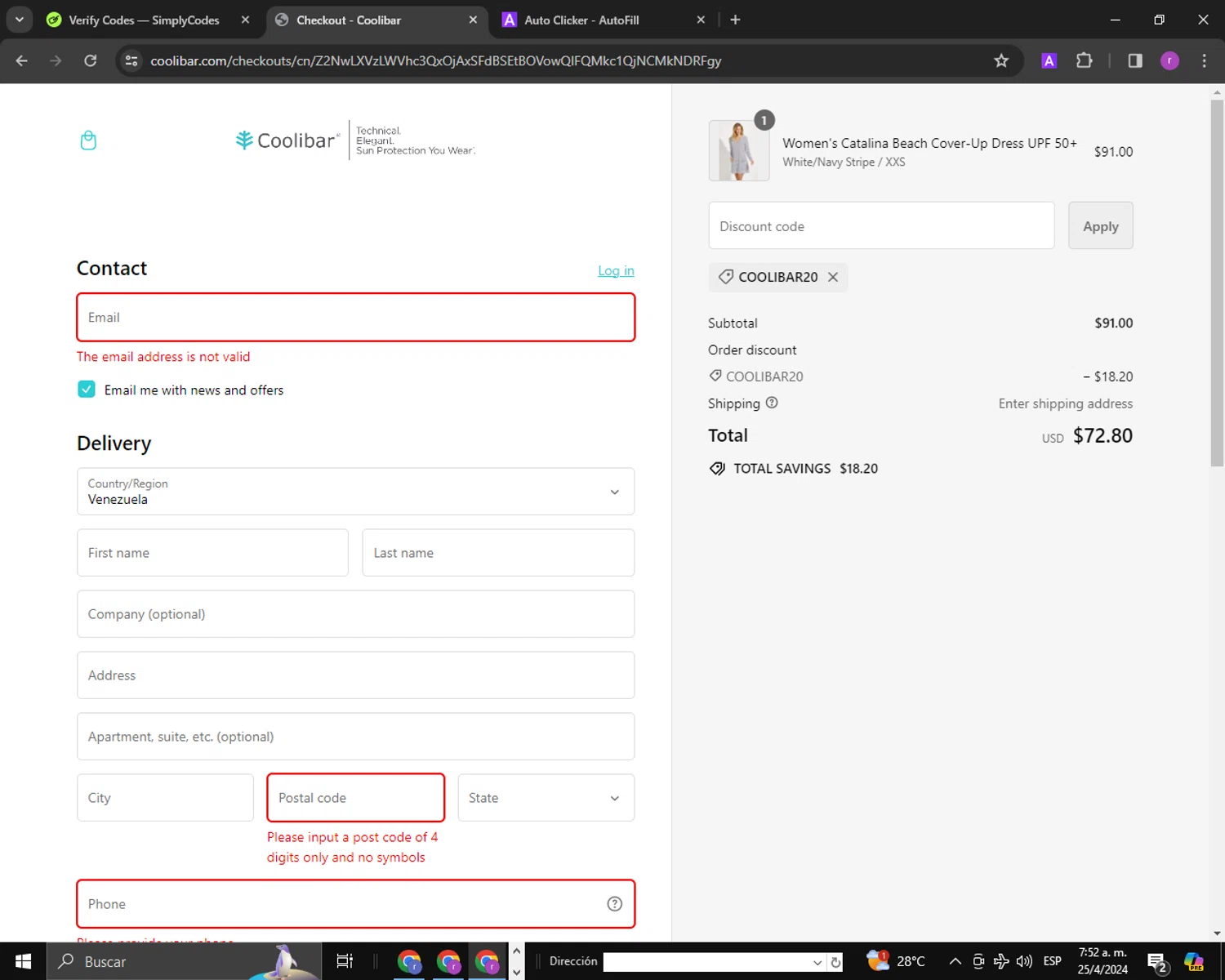The image size is (1225, 980).
Task: Click the Address field
Action: (355, 675)
